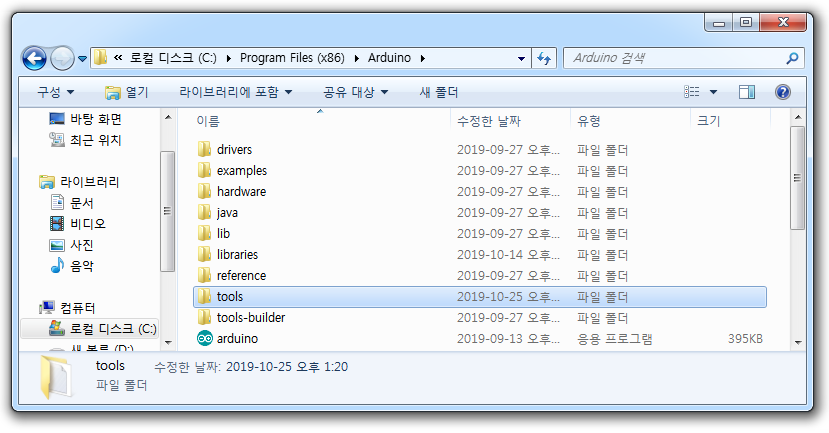
Task: Click the examples folder icon
Action: [x=204, y=170]
